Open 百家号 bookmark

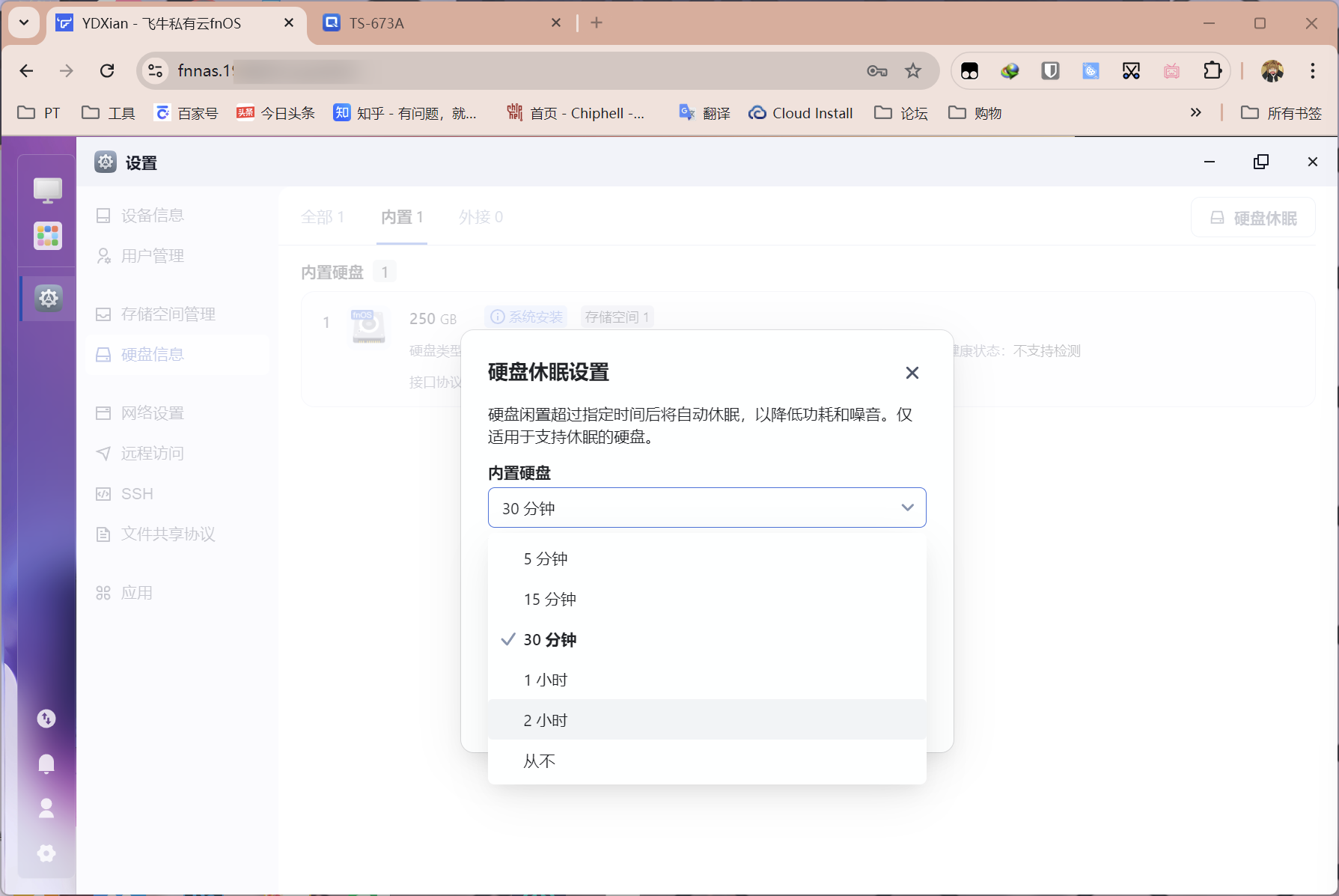tap(186, 113)
